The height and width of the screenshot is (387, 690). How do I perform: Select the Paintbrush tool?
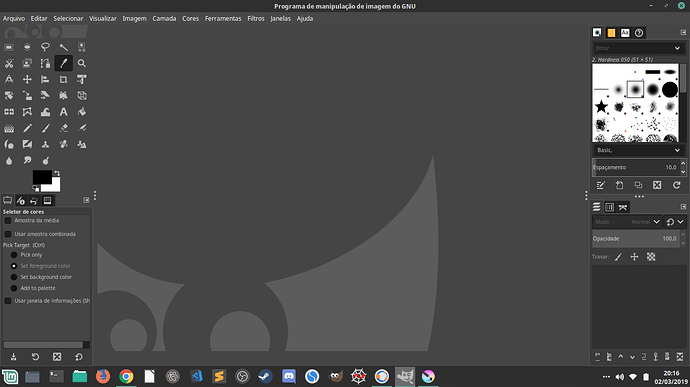pyautogui.click(x=45, y=128)
